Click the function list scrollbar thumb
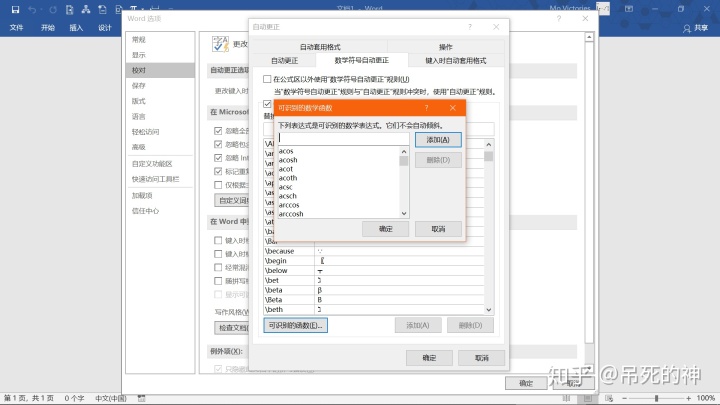 (x=404, y=161)
